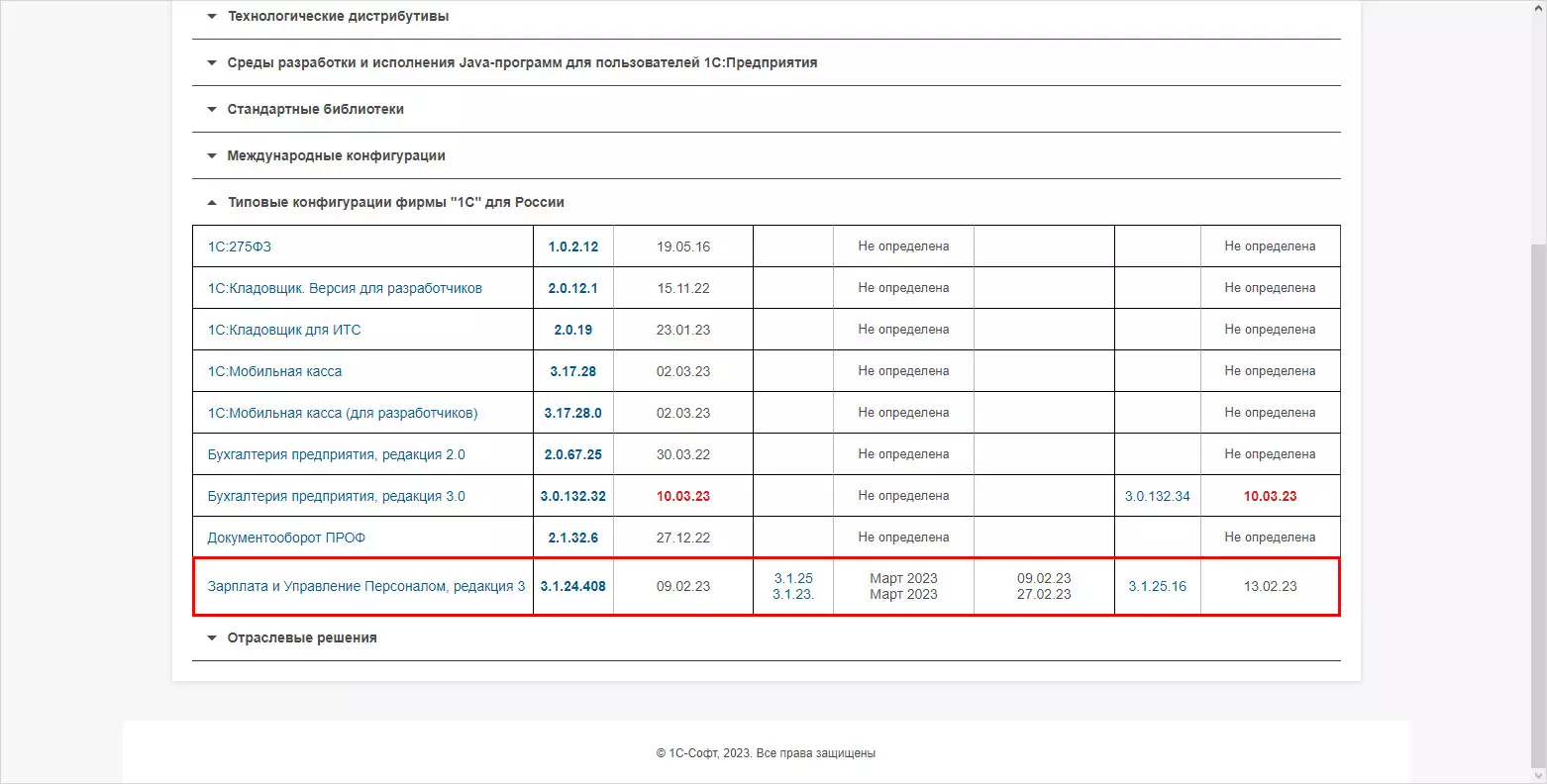The image size is (1547, 784).
Task: Click the date 30.03.22
Action: click(x=683, y=454)
